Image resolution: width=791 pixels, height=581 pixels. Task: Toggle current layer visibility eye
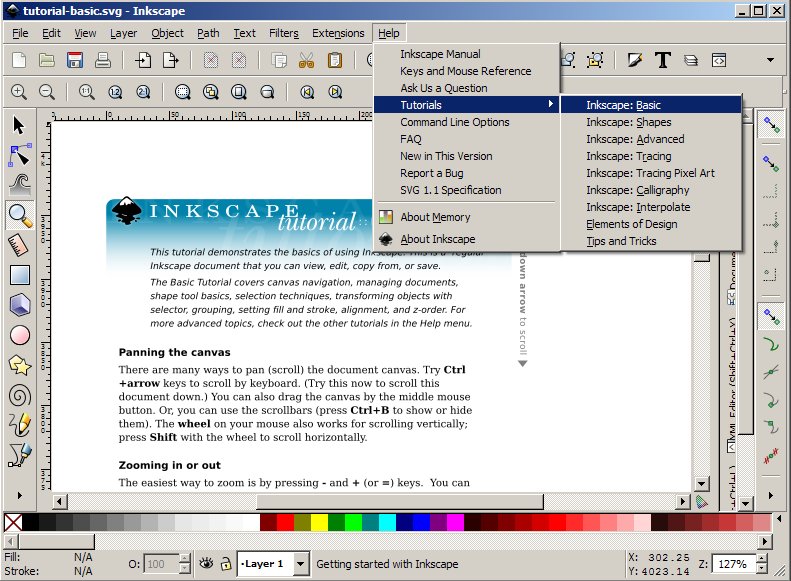[206, 563]
